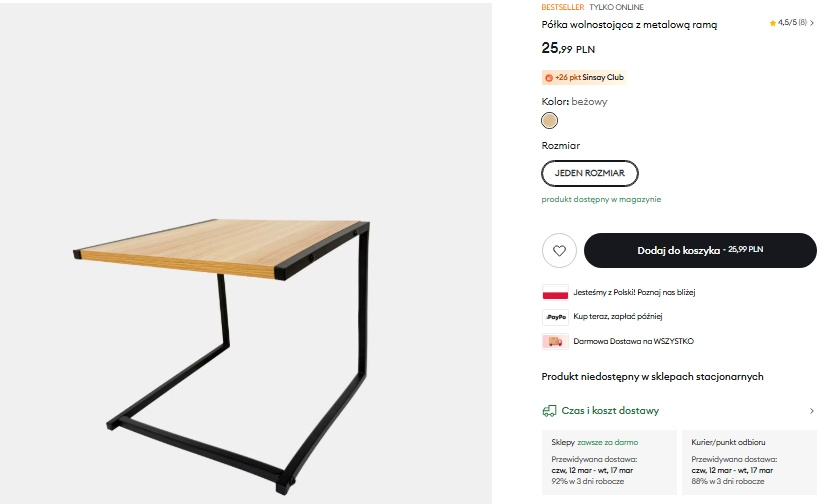Click Darmowa Dostawa na WSZYSTKO link
836x504 pixels.
(633, 341)
